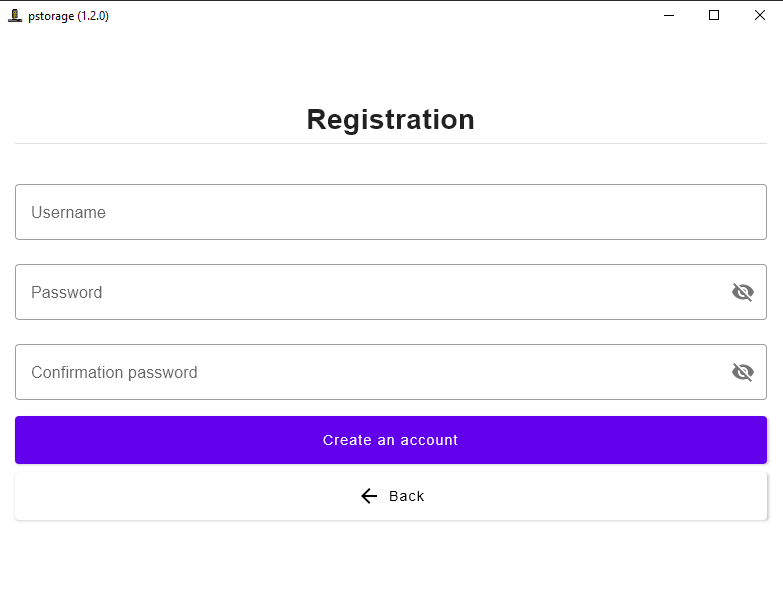Close the pstorage window
The width and height of the screenshot is (783, 592).
[x=760, y=15]
